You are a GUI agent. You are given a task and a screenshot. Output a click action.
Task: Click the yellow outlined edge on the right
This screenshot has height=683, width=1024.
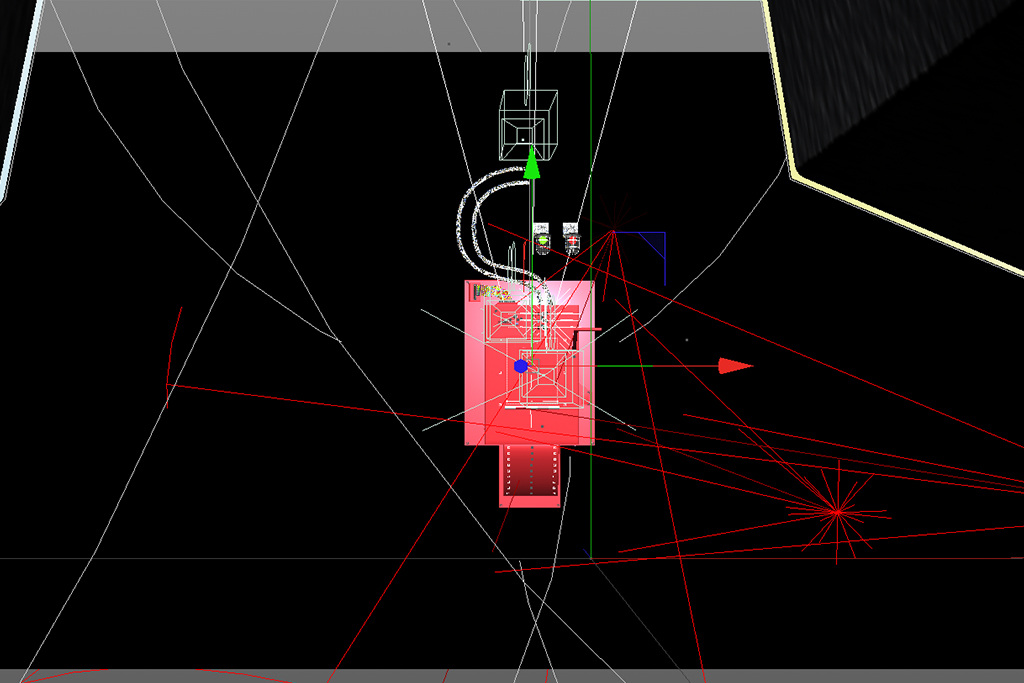pyautogui.click(x=900, y=216)
